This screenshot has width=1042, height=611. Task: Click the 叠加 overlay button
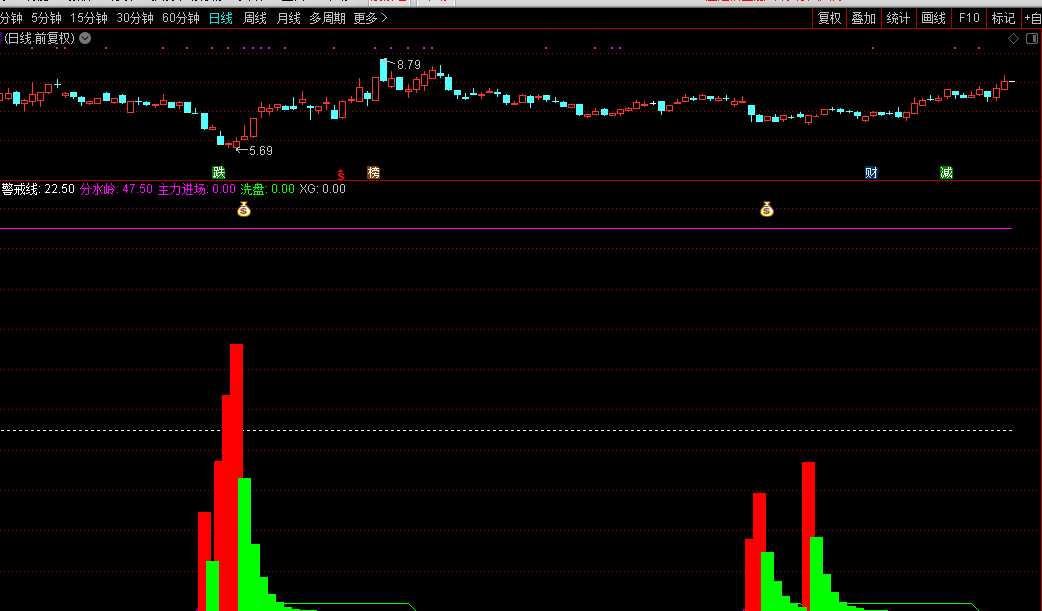(863, 18)
